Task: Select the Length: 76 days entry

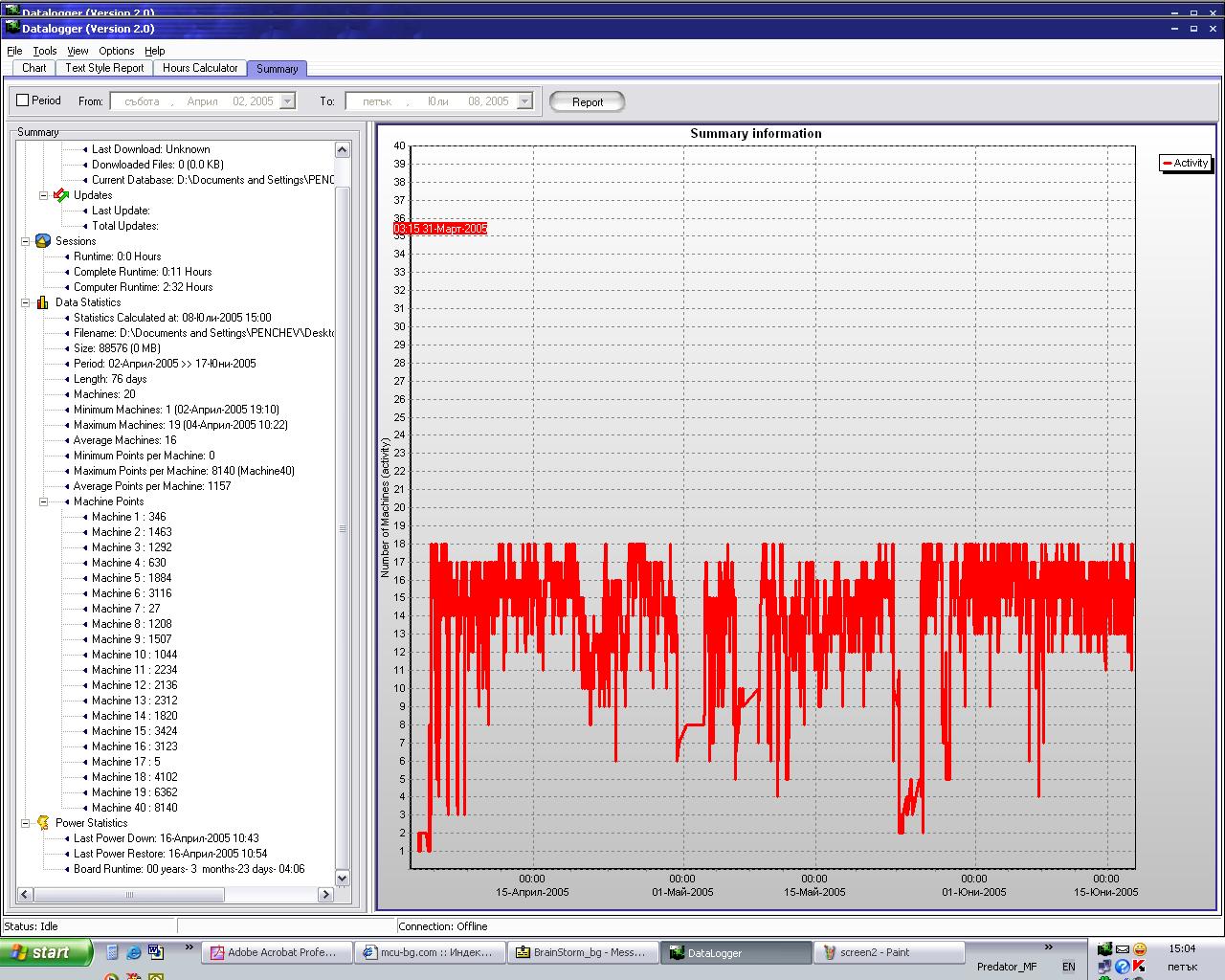Action: click(110, 379)
